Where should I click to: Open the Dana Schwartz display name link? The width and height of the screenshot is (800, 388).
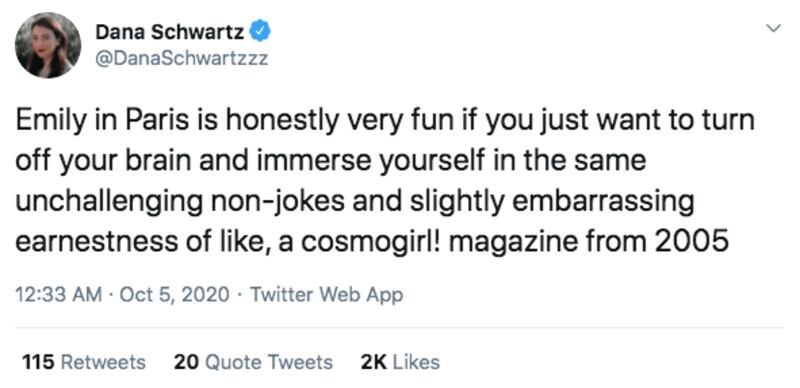pyautogui.click(x=169, y=33)
